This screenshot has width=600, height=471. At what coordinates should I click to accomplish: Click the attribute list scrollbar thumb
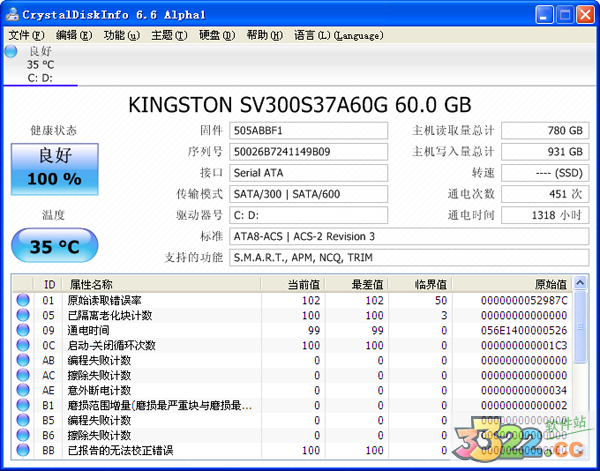pyautogui.click(x=580, y=326)
